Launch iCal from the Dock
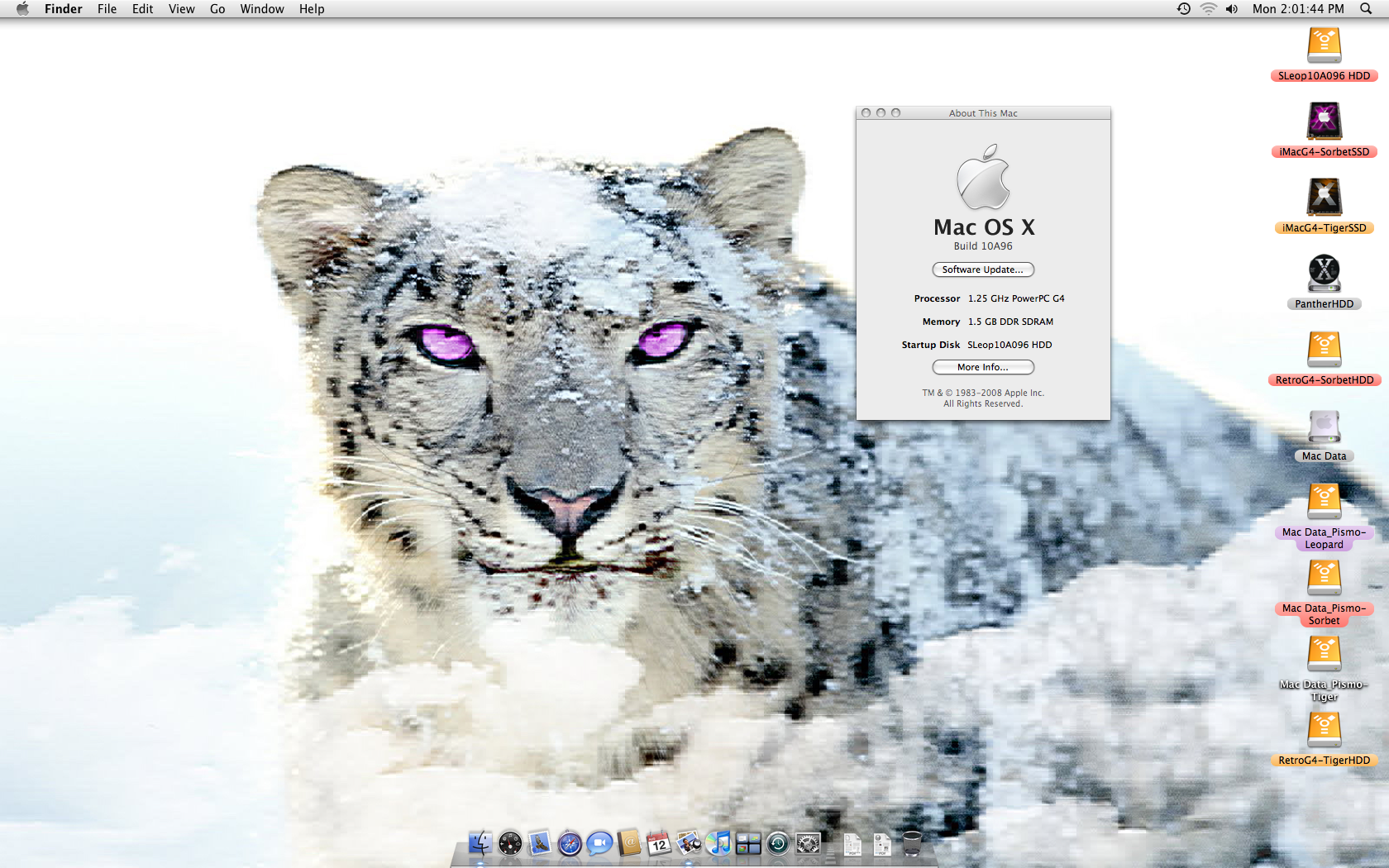The image size is (1389, 868). click(658, 845)
